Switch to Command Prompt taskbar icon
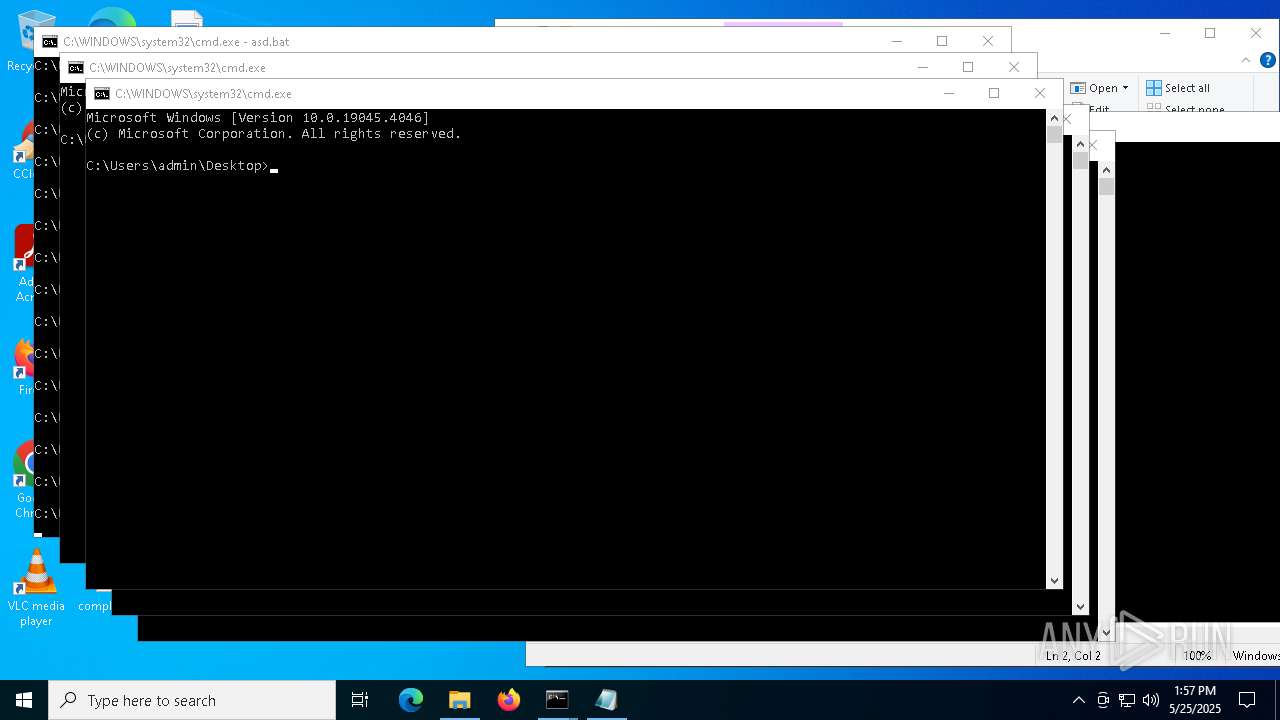This screenshot has height=720, width=1280. tap(557, 700)
